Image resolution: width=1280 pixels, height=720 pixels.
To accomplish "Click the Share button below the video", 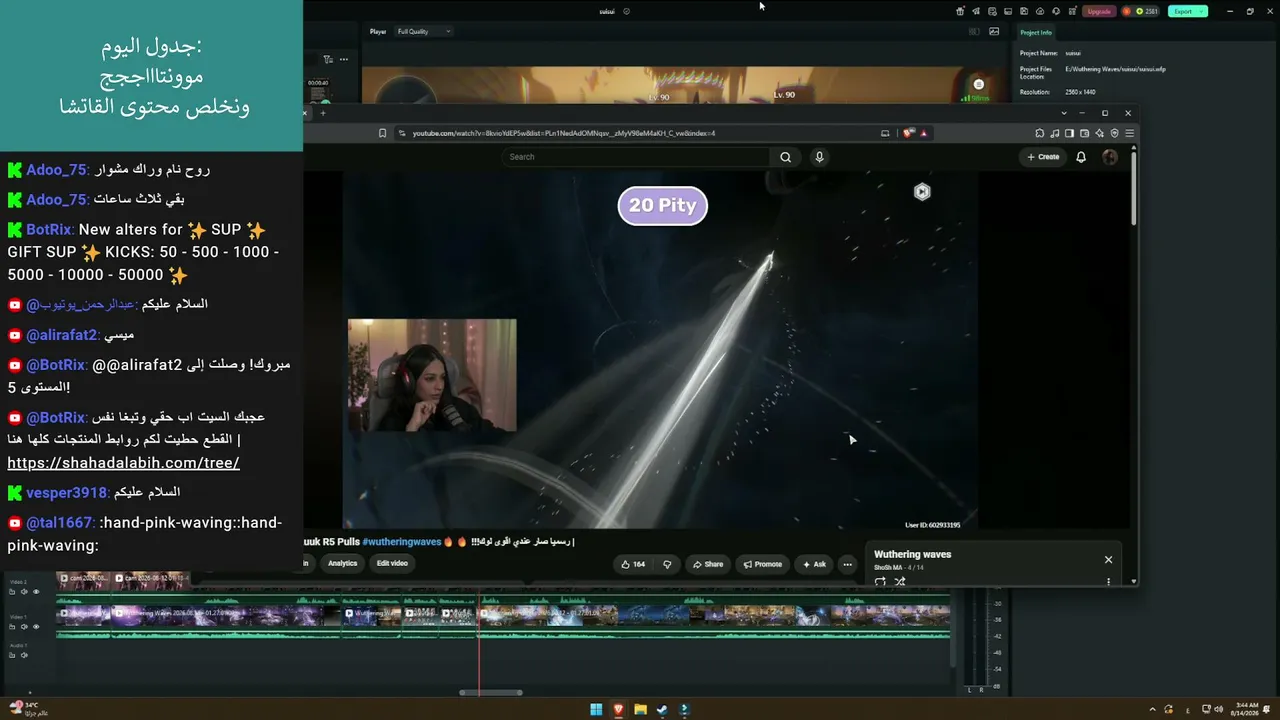I will pyautogui.click(x=707, y=564).
